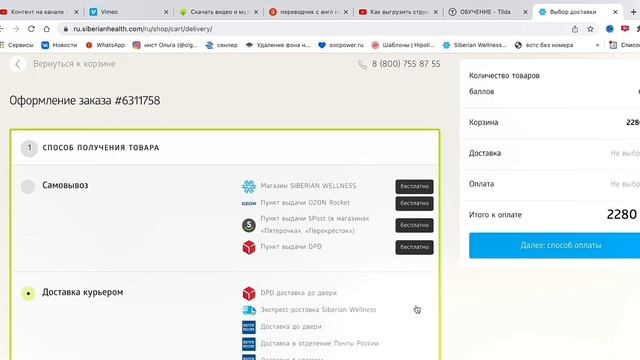Click blue extension icon in toolbar

tap(609, 29)
